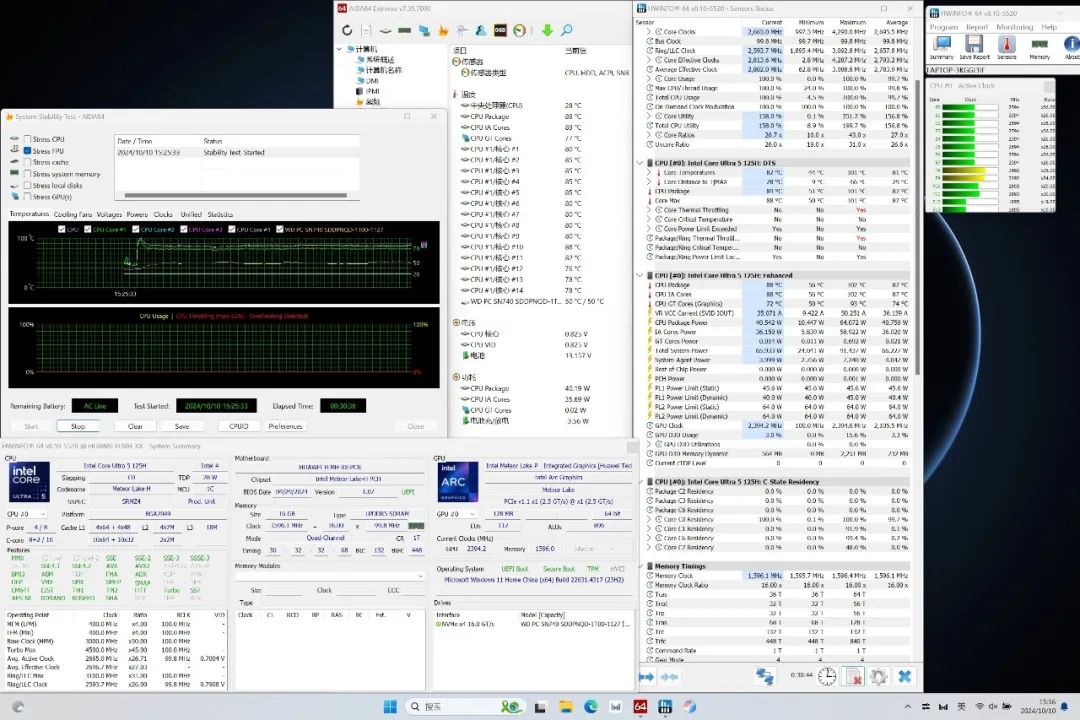This screenshot has width=1080, height=720.
Task: Click the expand arrows icon in HWiNFO Sensors footer
Action: (646, 677)
